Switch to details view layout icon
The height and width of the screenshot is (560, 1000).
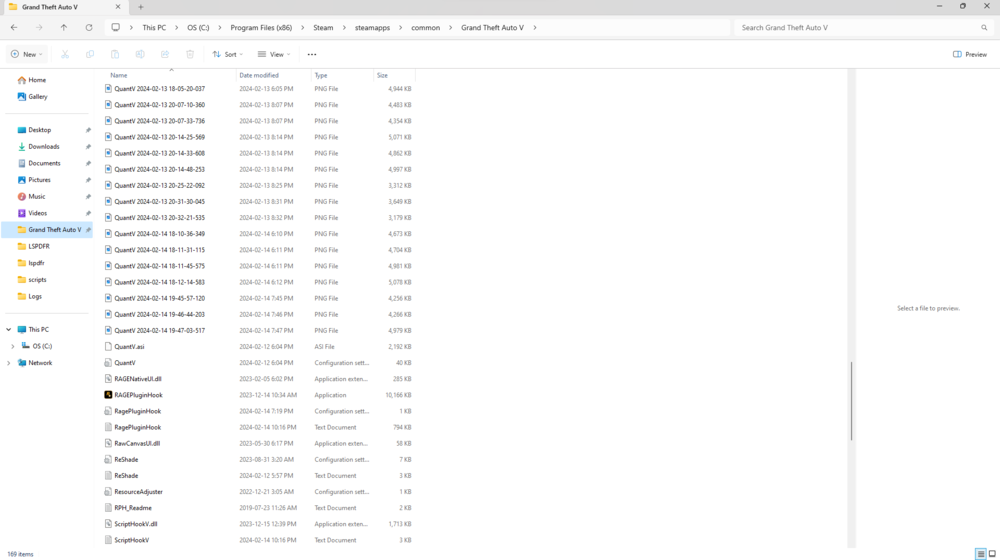[x=980, y=554]
